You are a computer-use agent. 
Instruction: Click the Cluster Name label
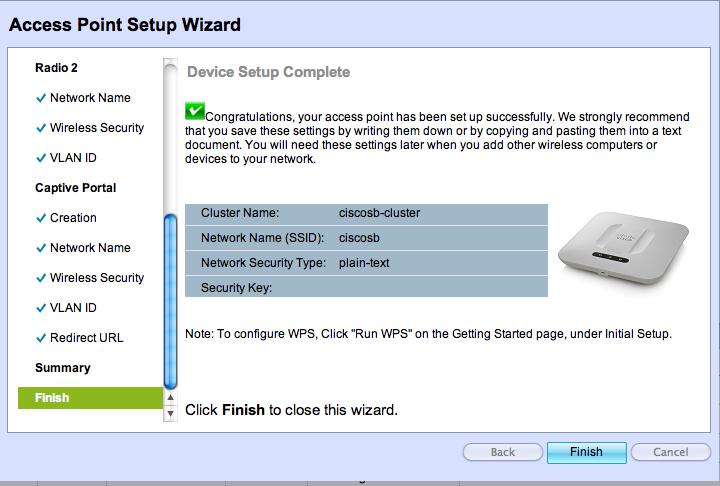click(240, 213)
